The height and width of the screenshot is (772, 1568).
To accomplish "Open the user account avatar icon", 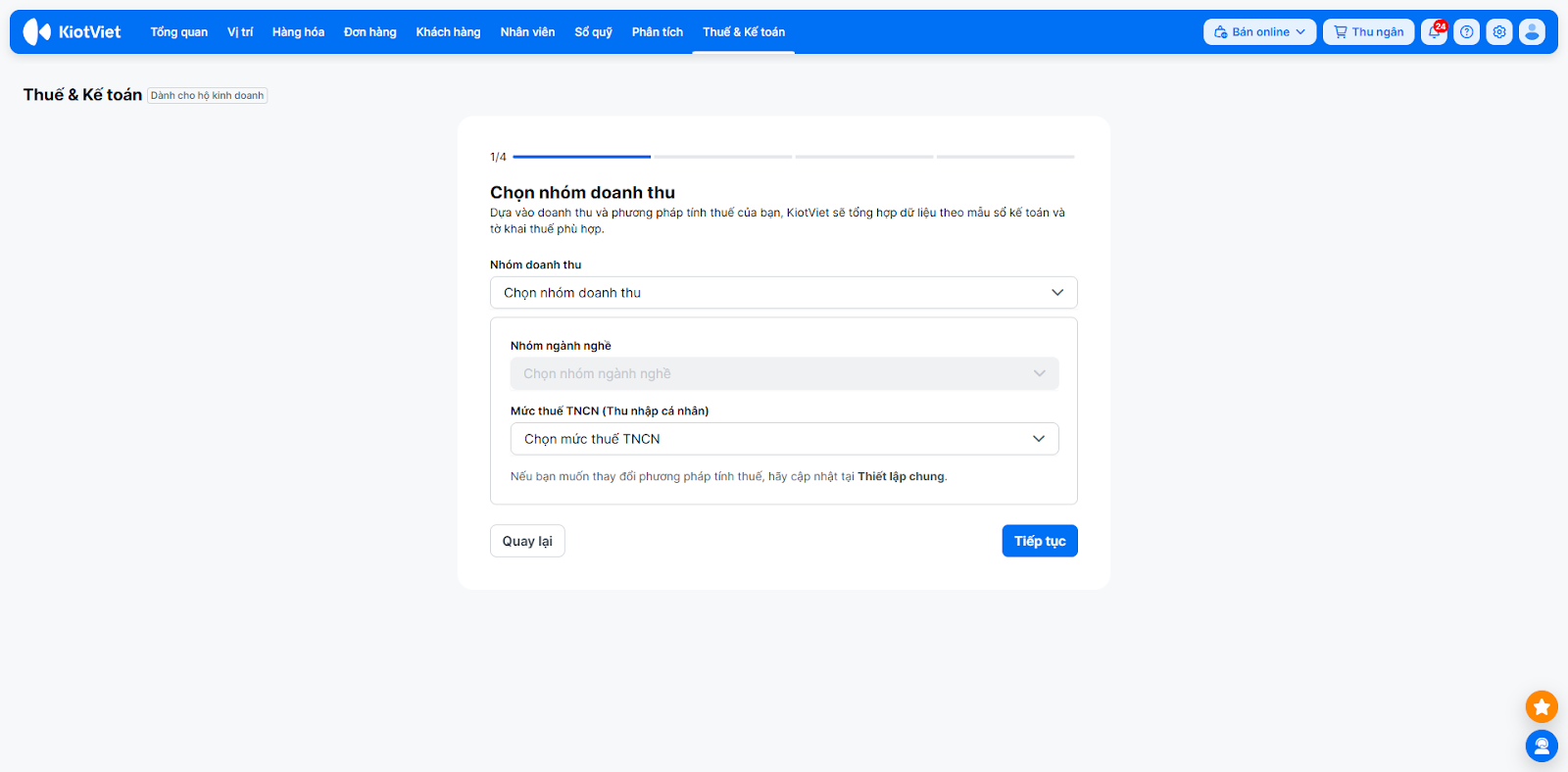I will coord(1532,32).
